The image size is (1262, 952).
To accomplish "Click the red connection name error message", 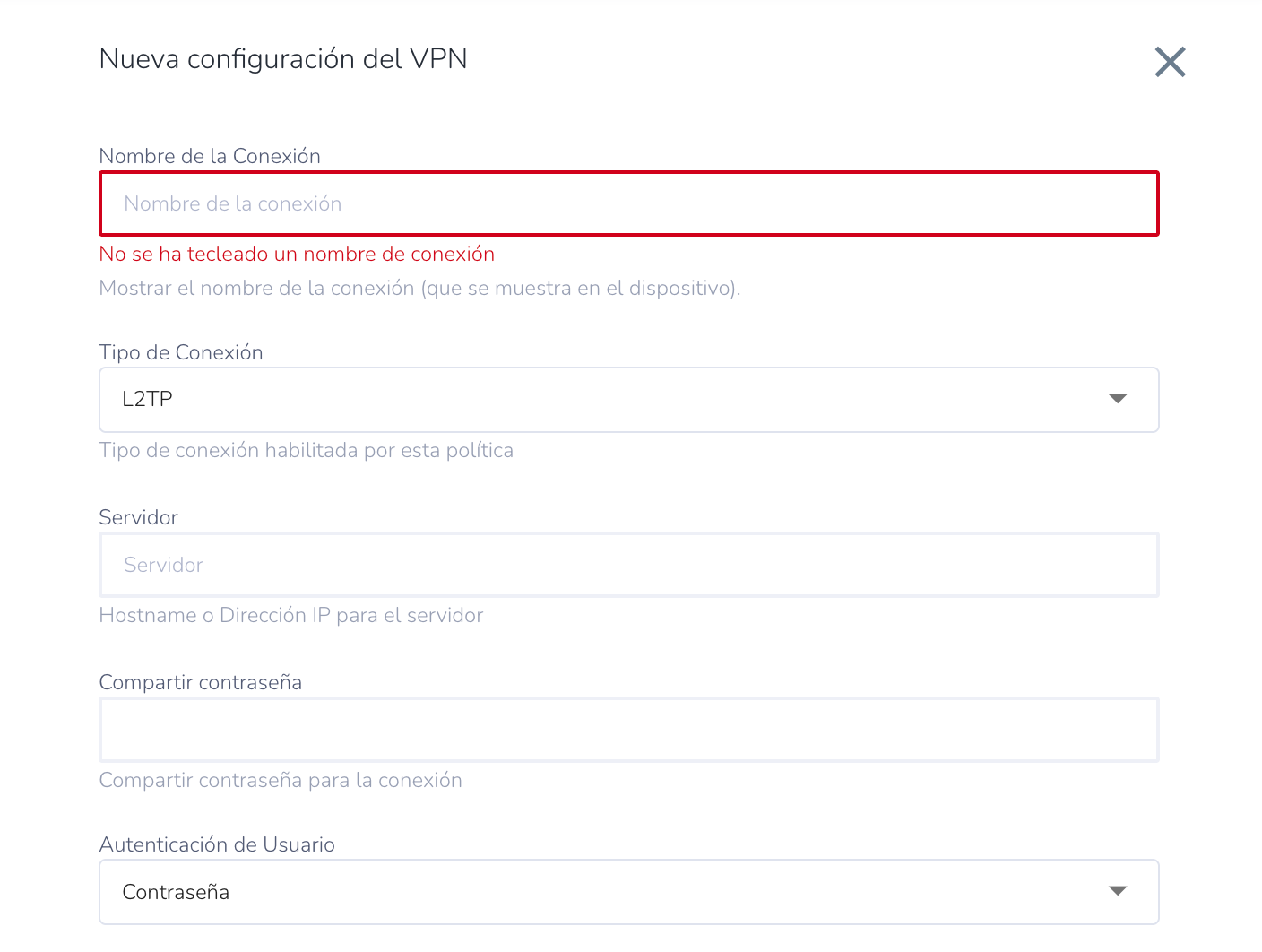I will point(297,254).
